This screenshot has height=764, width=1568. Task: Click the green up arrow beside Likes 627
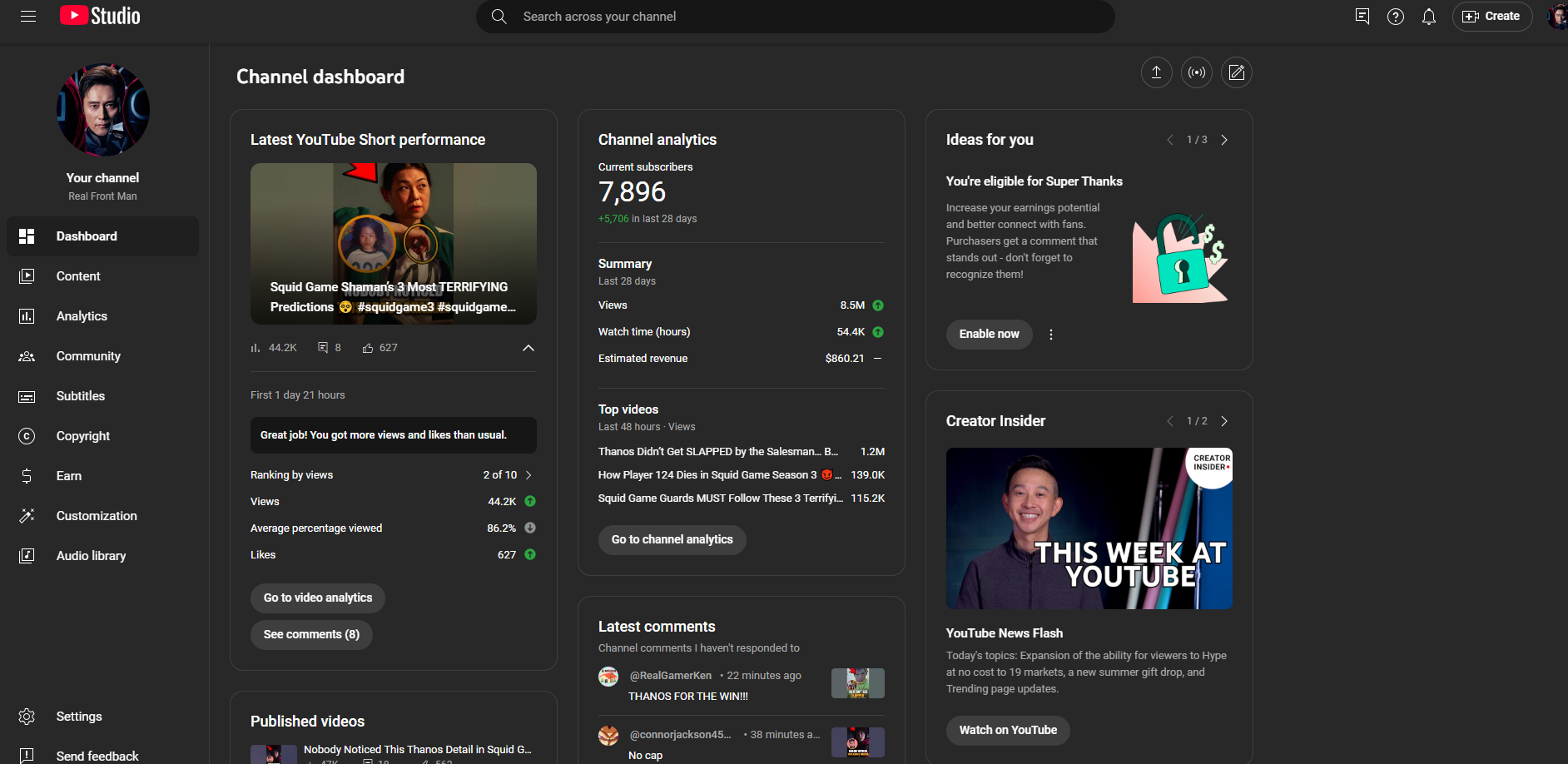[x=530, y=555]
